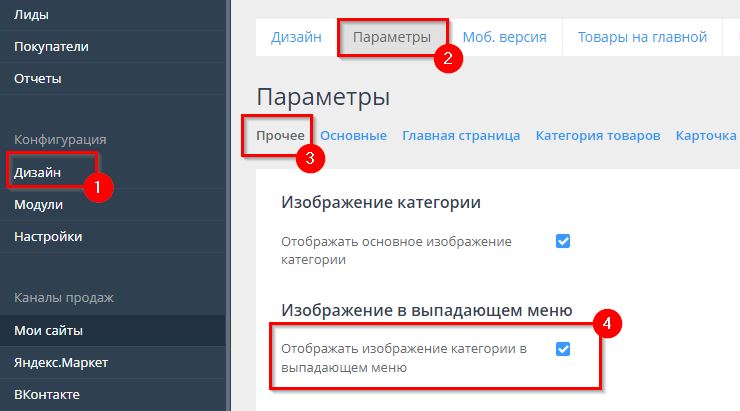Viewport: 740px width, 411px height.
Task: Click label Отображать основное изображение категории
Action: (396, 251)
